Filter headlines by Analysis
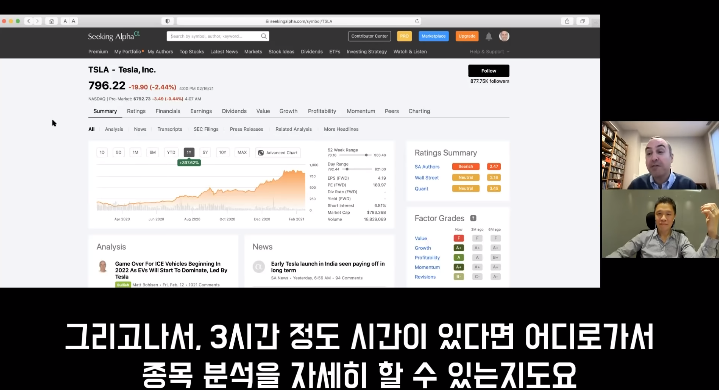719x390 pixels. (x=114, y=129)
